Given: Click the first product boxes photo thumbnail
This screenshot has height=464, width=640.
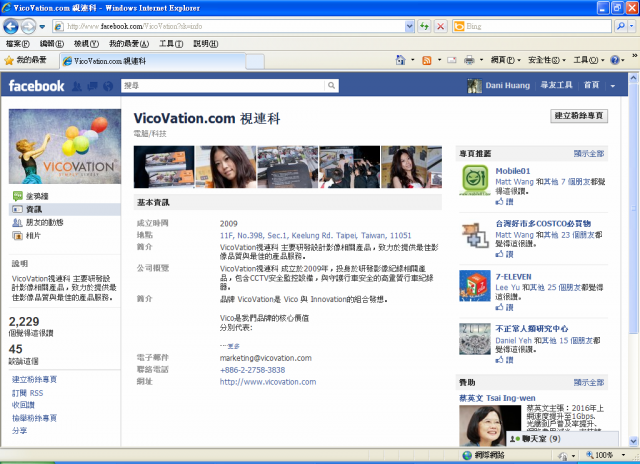Looking at the screenshot, I should [x=164, y=167].
